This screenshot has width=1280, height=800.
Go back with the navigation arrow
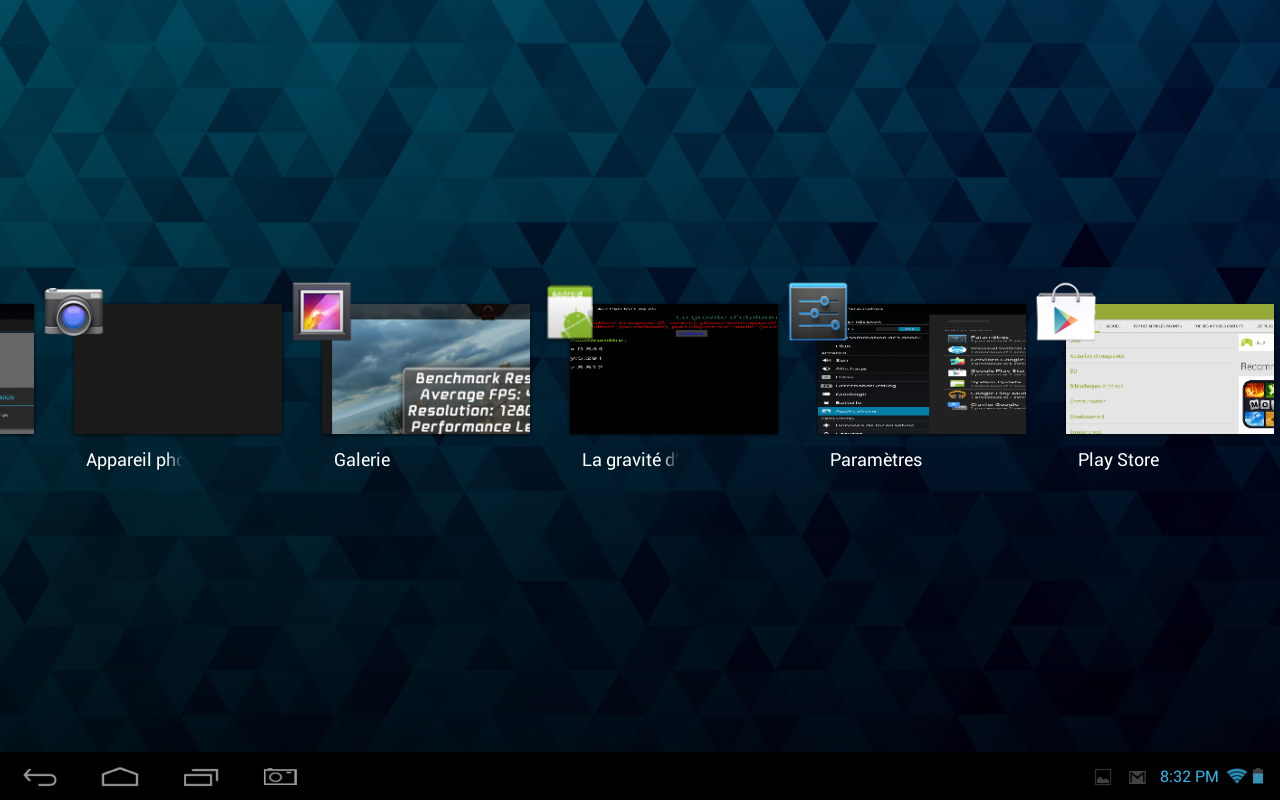click(41, 777)
